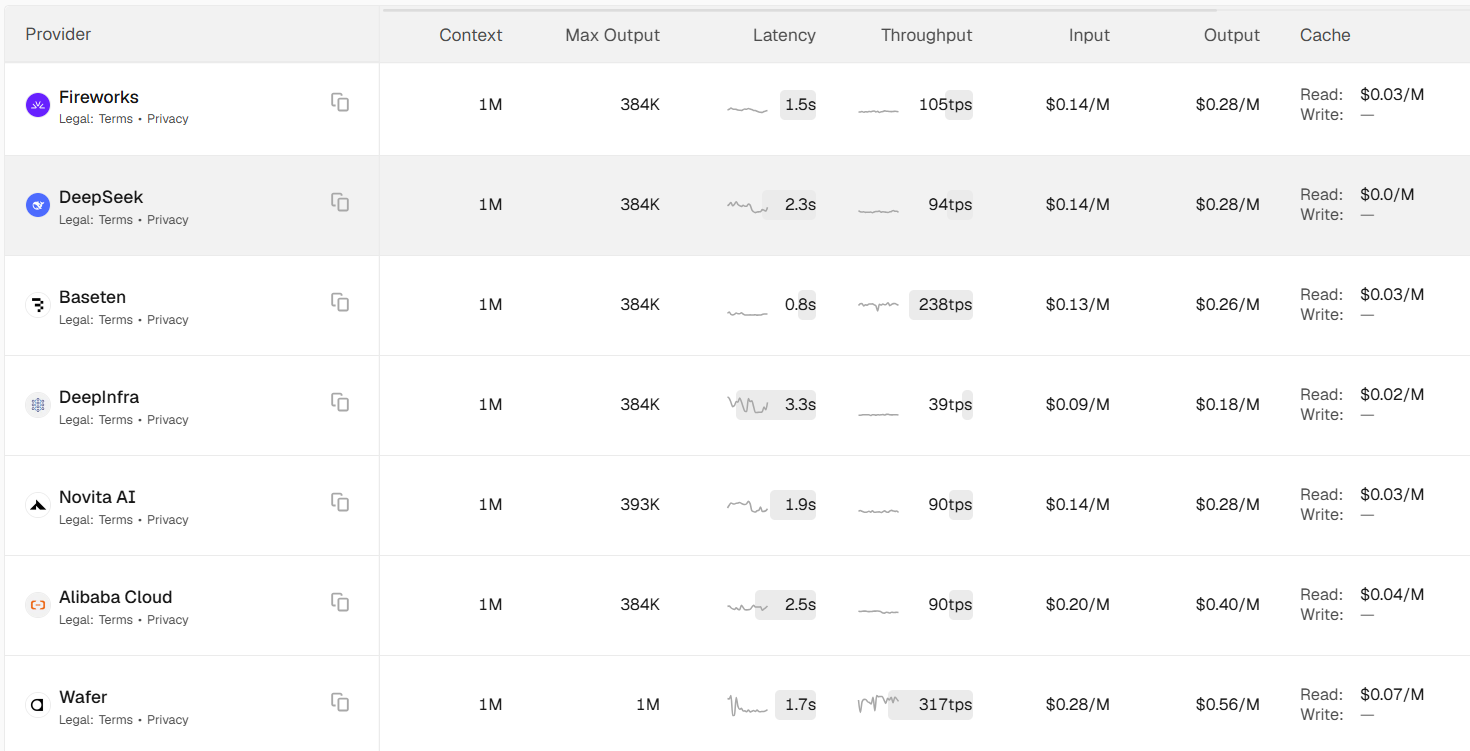Click the Wafer provider logo

pyautogui.click(x=38, y=705)
